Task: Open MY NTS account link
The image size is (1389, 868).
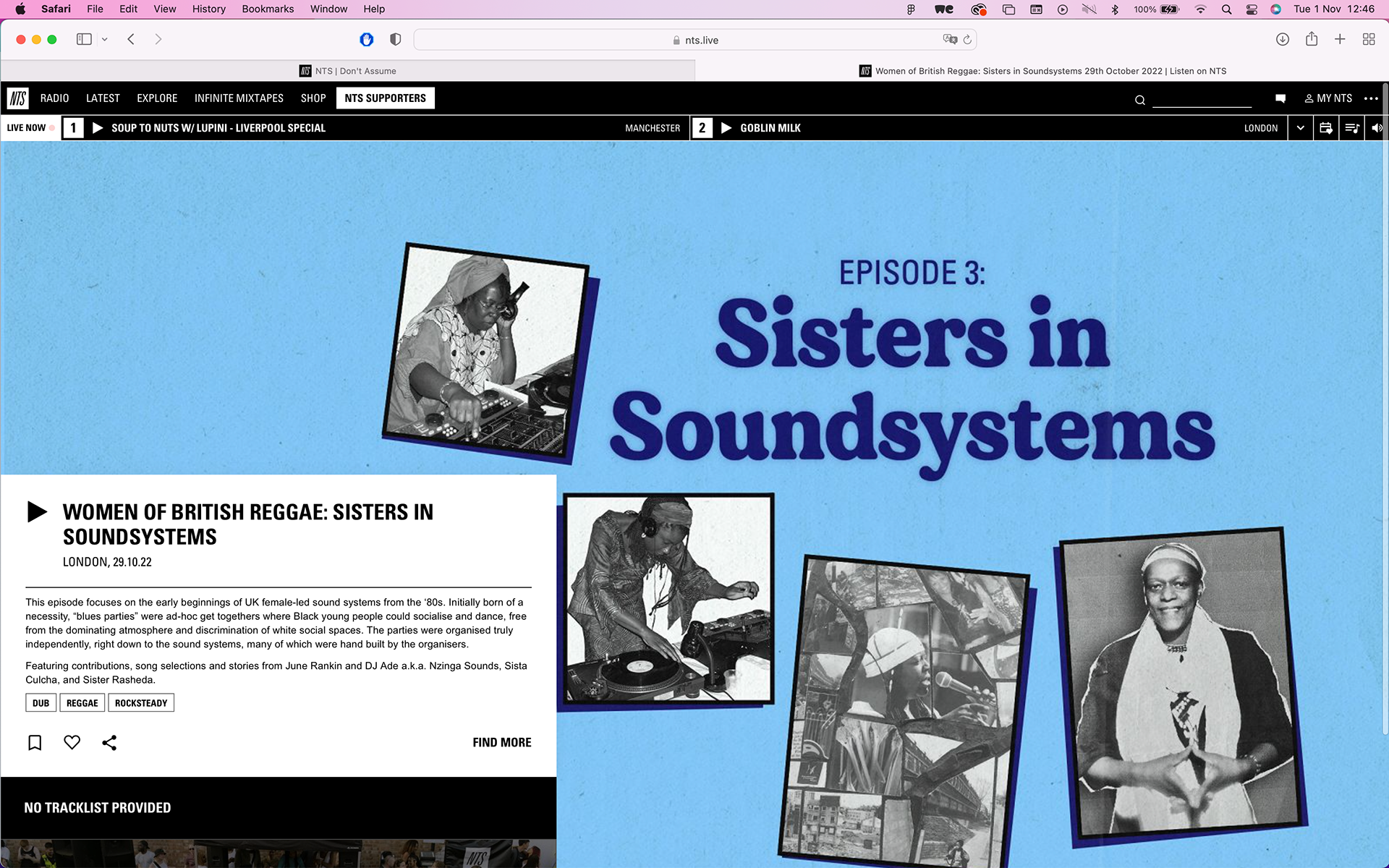Action: coord(1328,98)
